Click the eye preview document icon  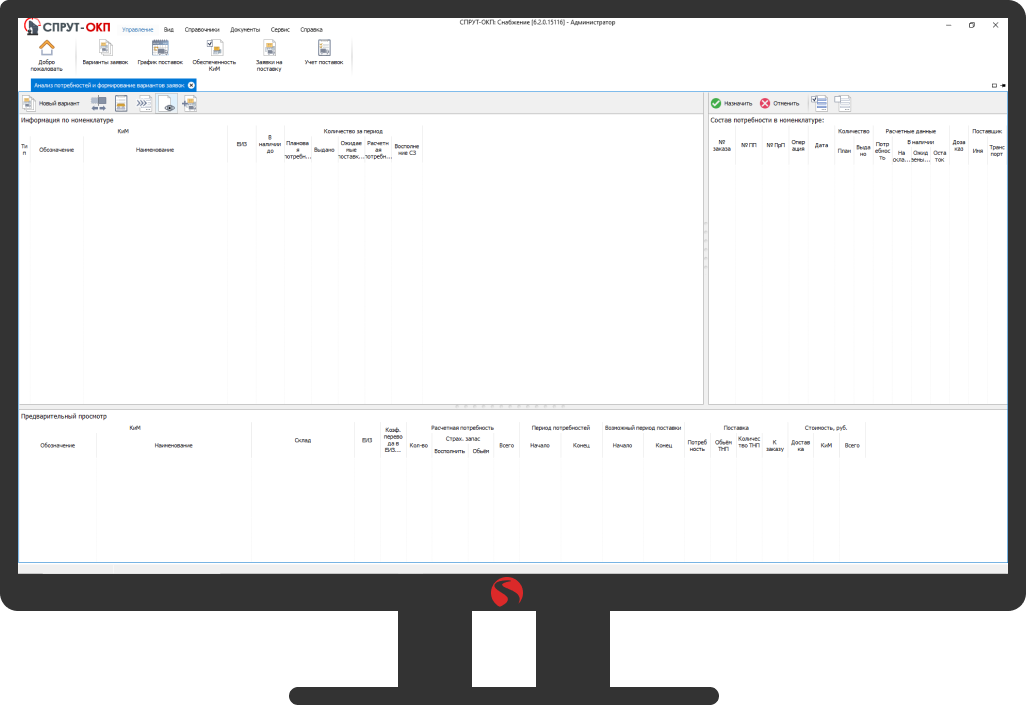click(x=167, y=103)
